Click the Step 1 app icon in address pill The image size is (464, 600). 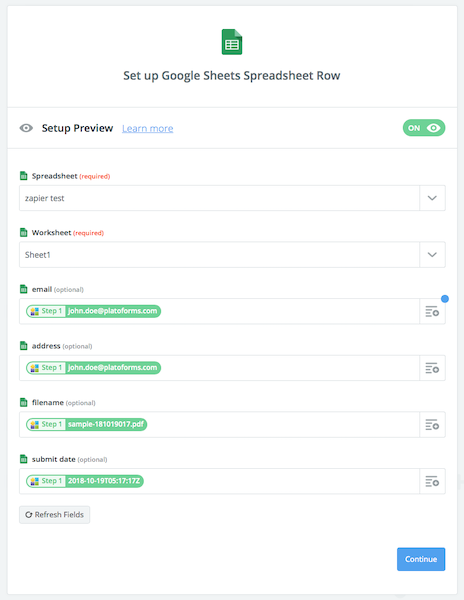pos(35,368)
